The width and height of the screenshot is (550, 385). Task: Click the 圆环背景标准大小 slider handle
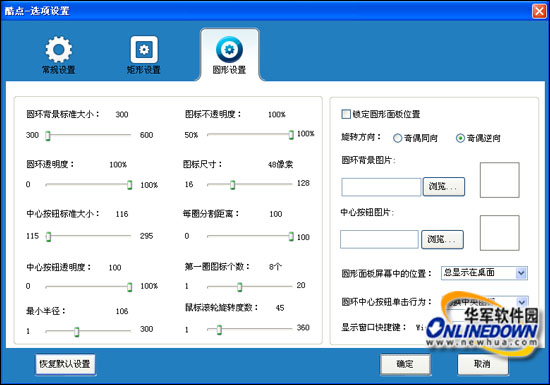pos(48,136)
